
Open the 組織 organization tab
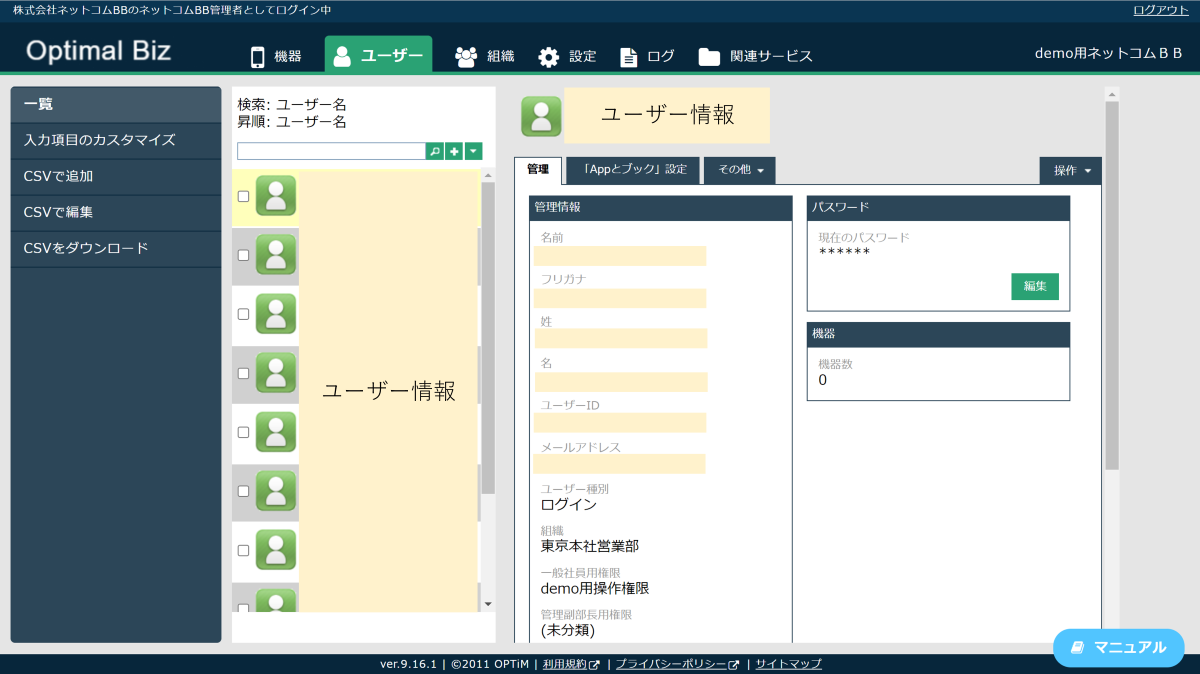pos(484,56)
